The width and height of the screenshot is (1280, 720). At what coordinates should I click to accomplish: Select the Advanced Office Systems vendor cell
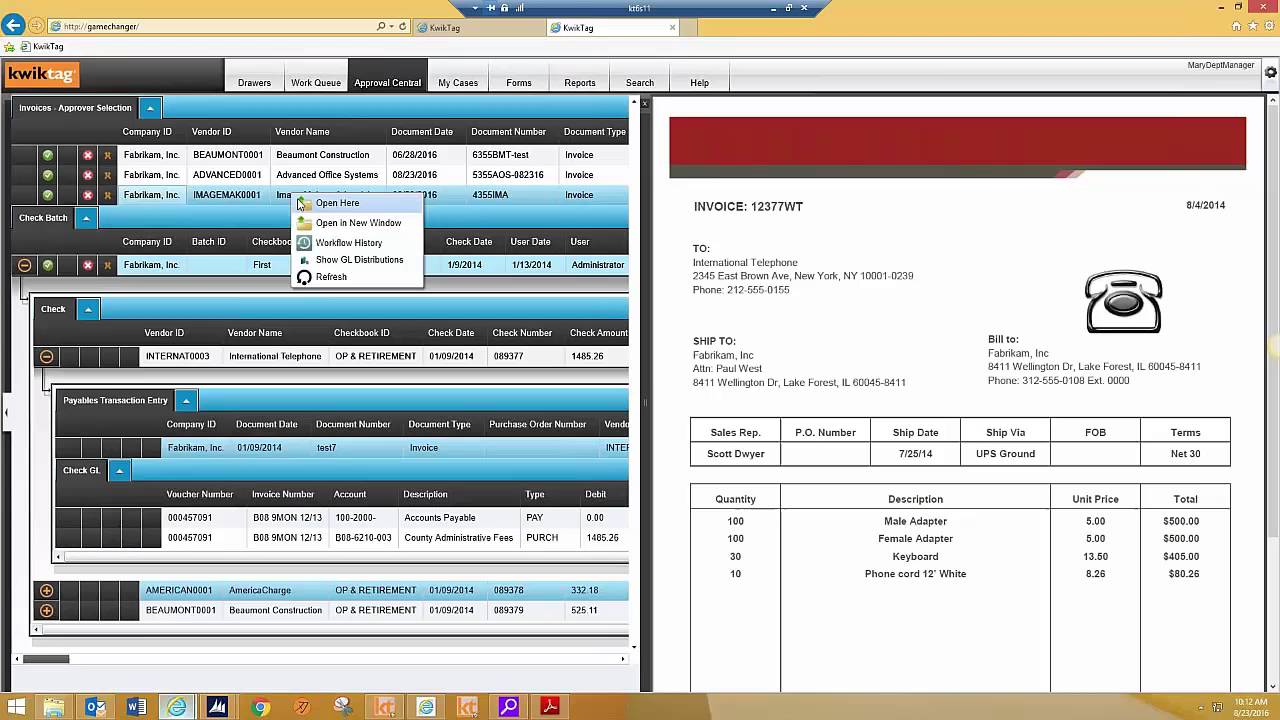point(327,175)
